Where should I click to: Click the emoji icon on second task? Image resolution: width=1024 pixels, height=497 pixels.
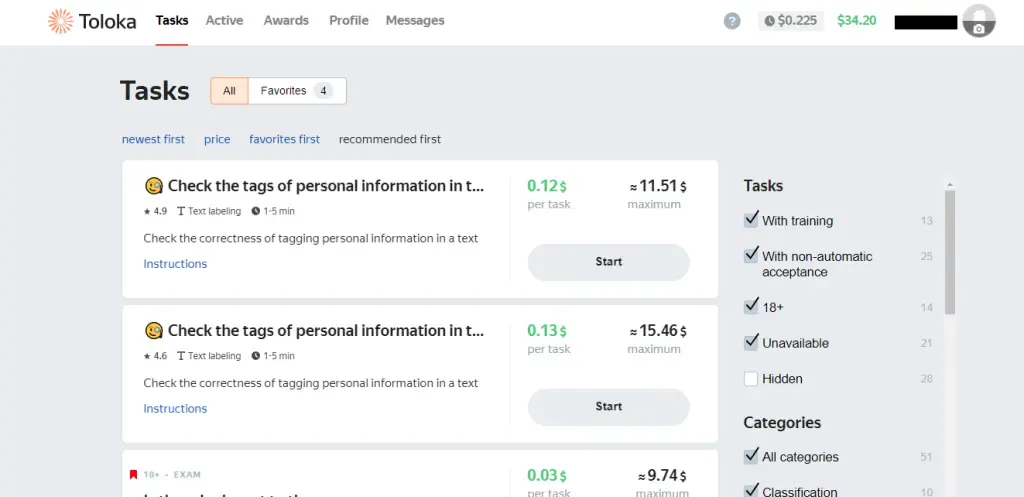tap(153, 331)
